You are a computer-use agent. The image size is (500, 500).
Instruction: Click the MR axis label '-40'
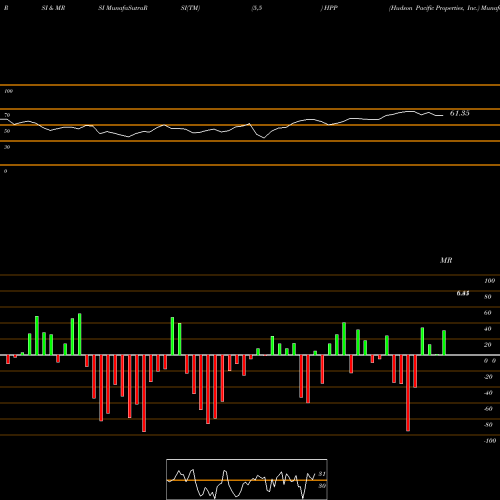(x=488, y=393)
